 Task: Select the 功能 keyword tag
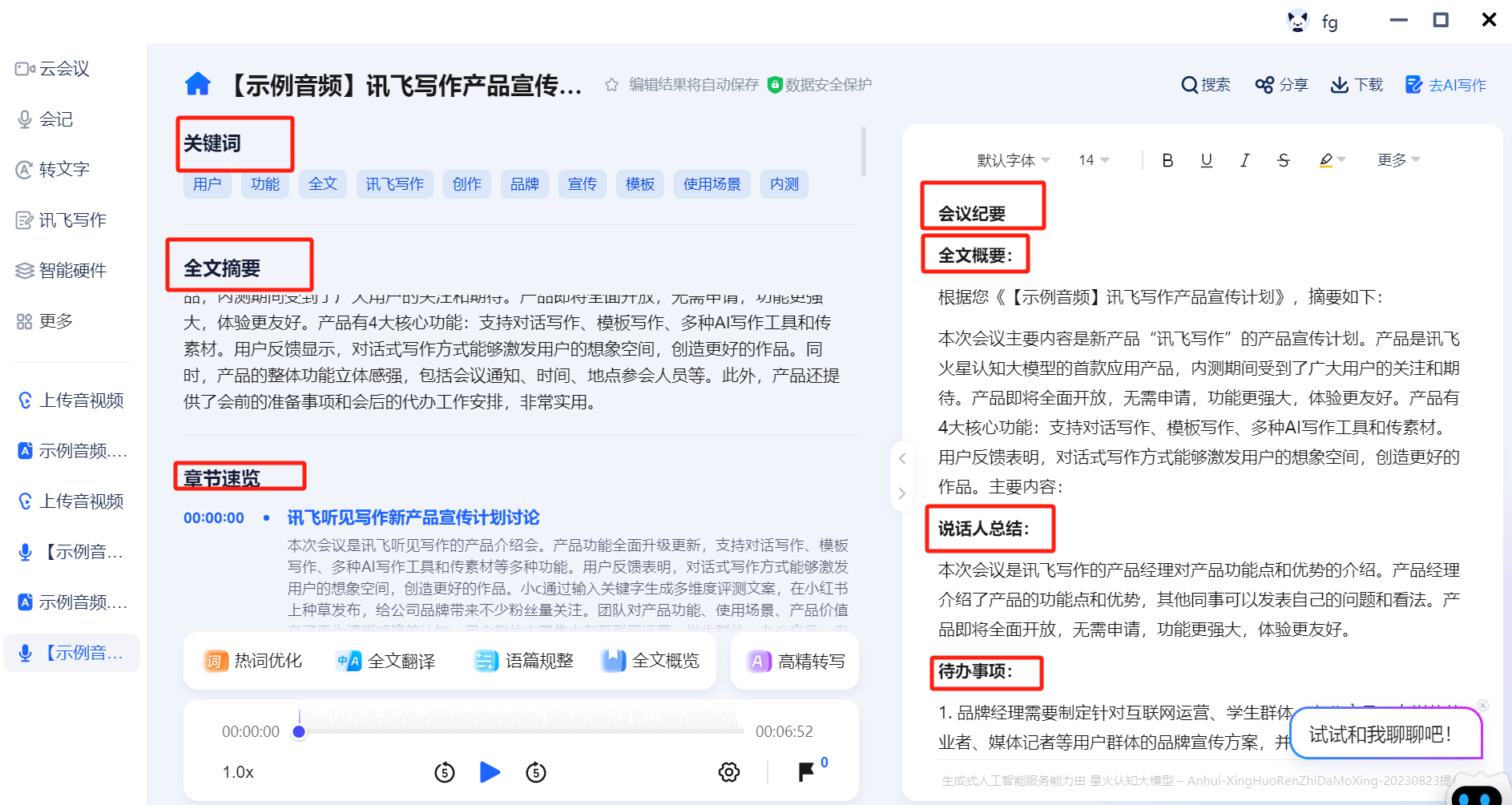click(x=265, y=184)
